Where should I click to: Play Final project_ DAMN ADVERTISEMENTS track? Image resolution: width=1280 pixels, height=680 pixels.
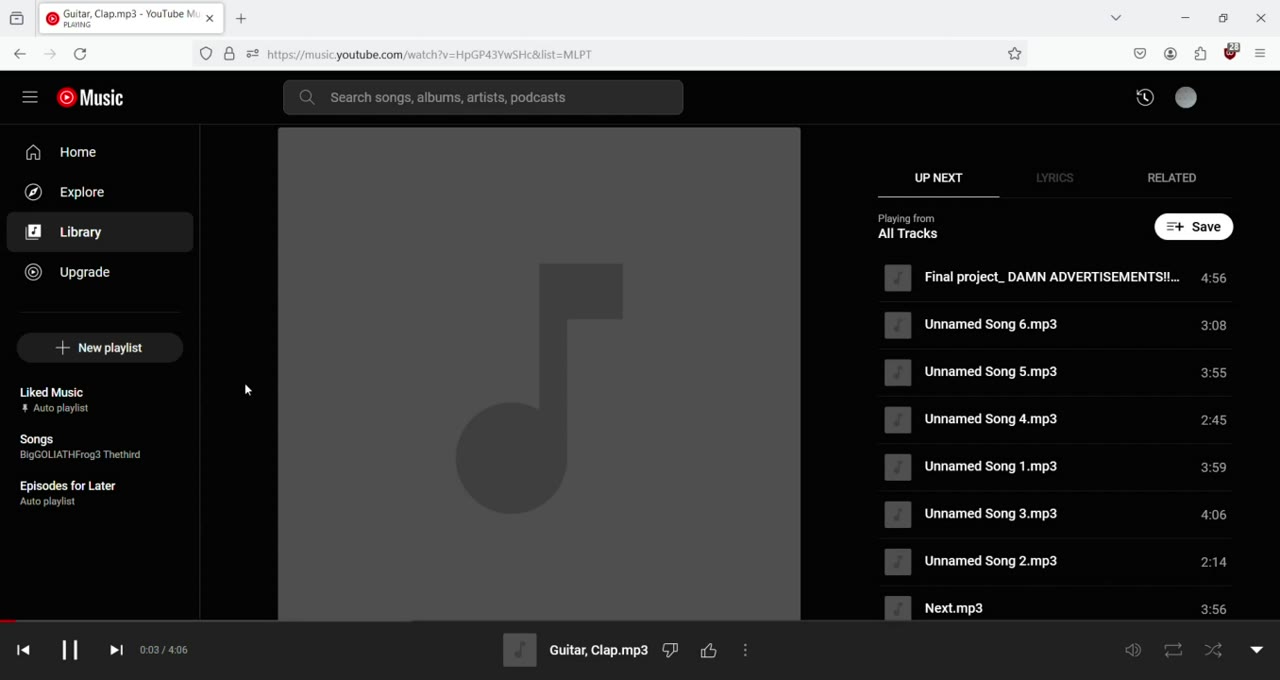1055,278
